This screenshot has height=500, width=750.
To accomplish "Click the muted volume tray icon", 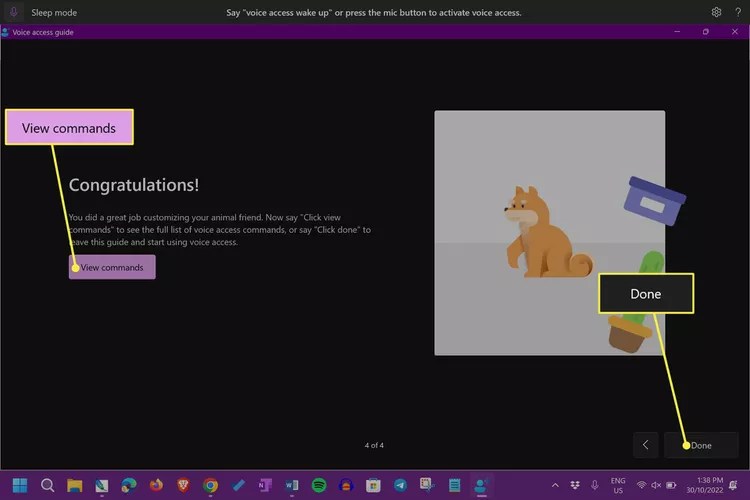I will coord(656,485).
